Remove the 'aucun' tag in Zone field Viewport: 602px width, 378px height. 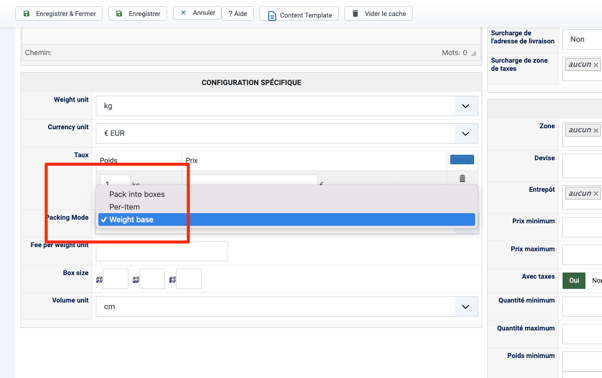click(x=596, y=130)
